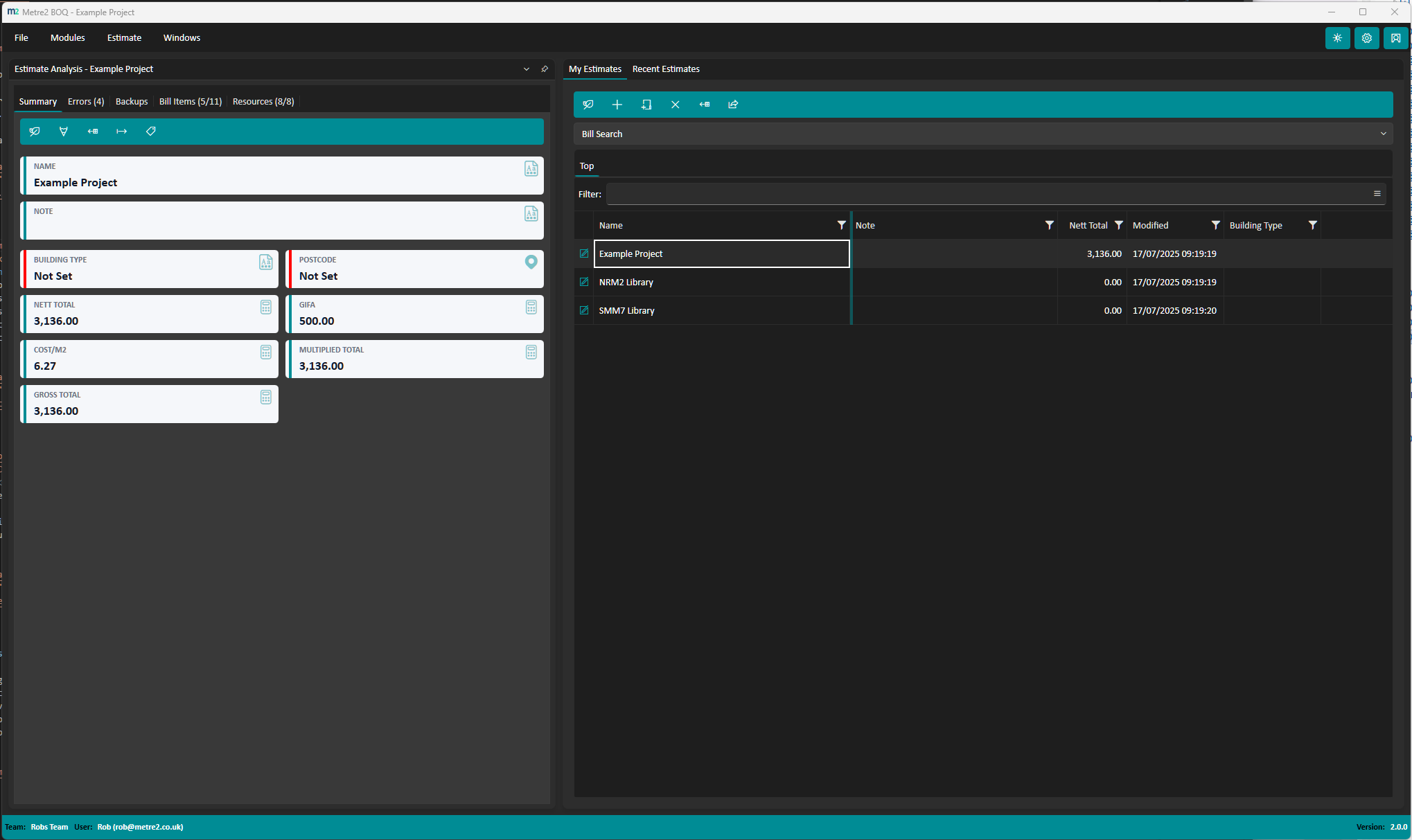Click the tag icon in the Summary toolbar
The width and height of the screenshot is (1412, 840).
click(x=150, y=131)
